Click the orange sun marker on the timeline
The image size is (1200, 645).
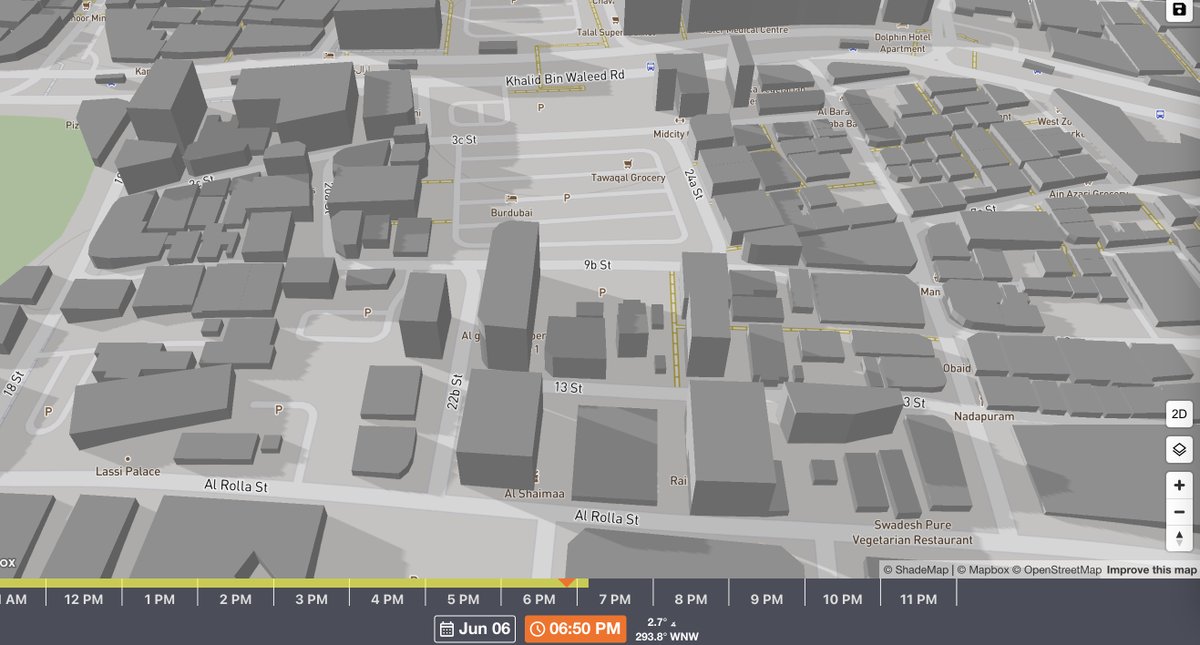(566, 580)
